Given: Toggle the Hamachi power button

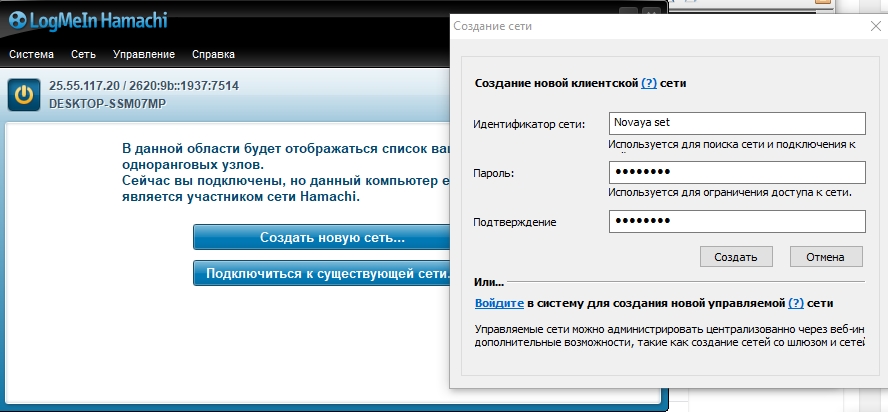Looking at the screenshot, I should pos(24,95).
